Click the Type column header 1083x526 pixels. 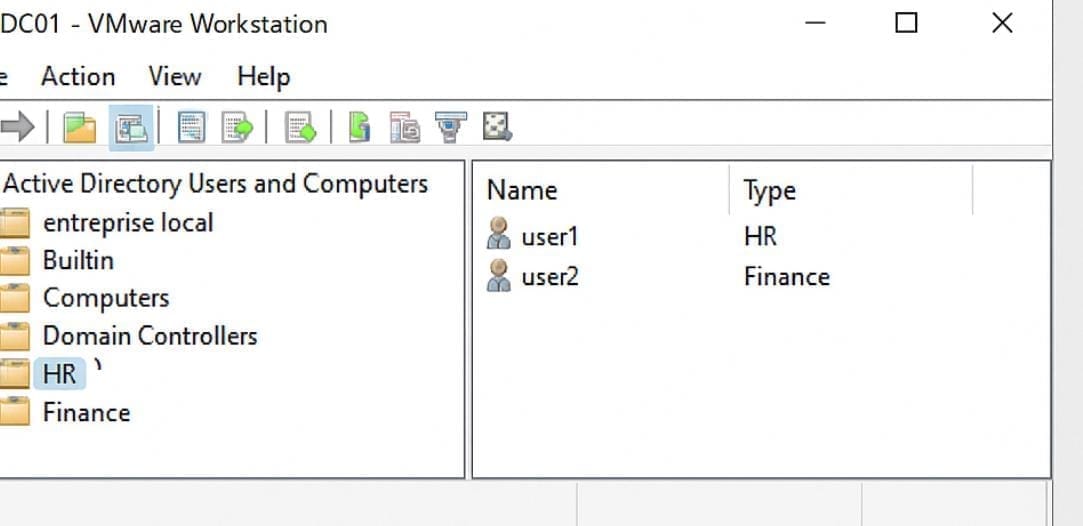(770, 191)
